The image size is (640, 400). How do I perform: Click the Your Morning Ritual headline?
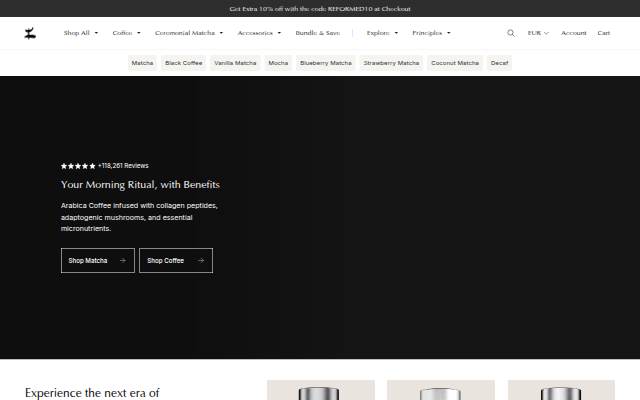(x=140, y=185)
